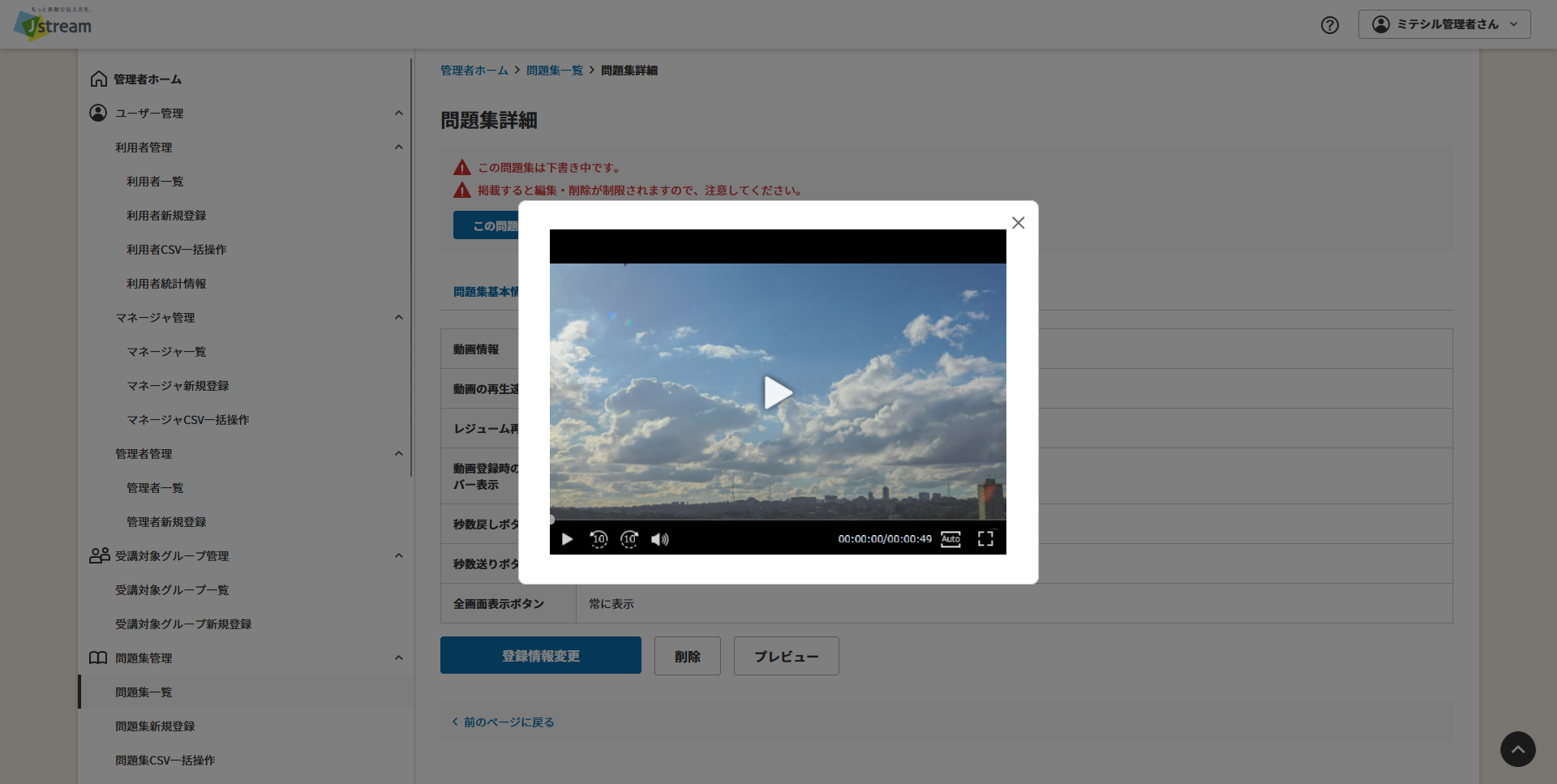Open 受講対象グループ新規登録
Image resolution: width=1557 pixels, height=784 pixels.
click(x=183, y=624)
